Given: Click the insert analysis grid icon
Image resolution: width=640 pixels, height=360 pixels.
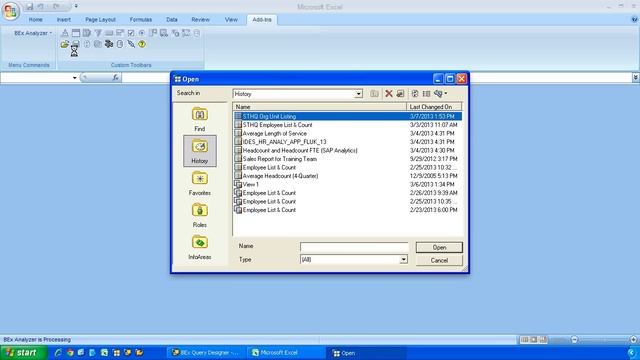Looking at the screenshot, I should coord(76,33).
